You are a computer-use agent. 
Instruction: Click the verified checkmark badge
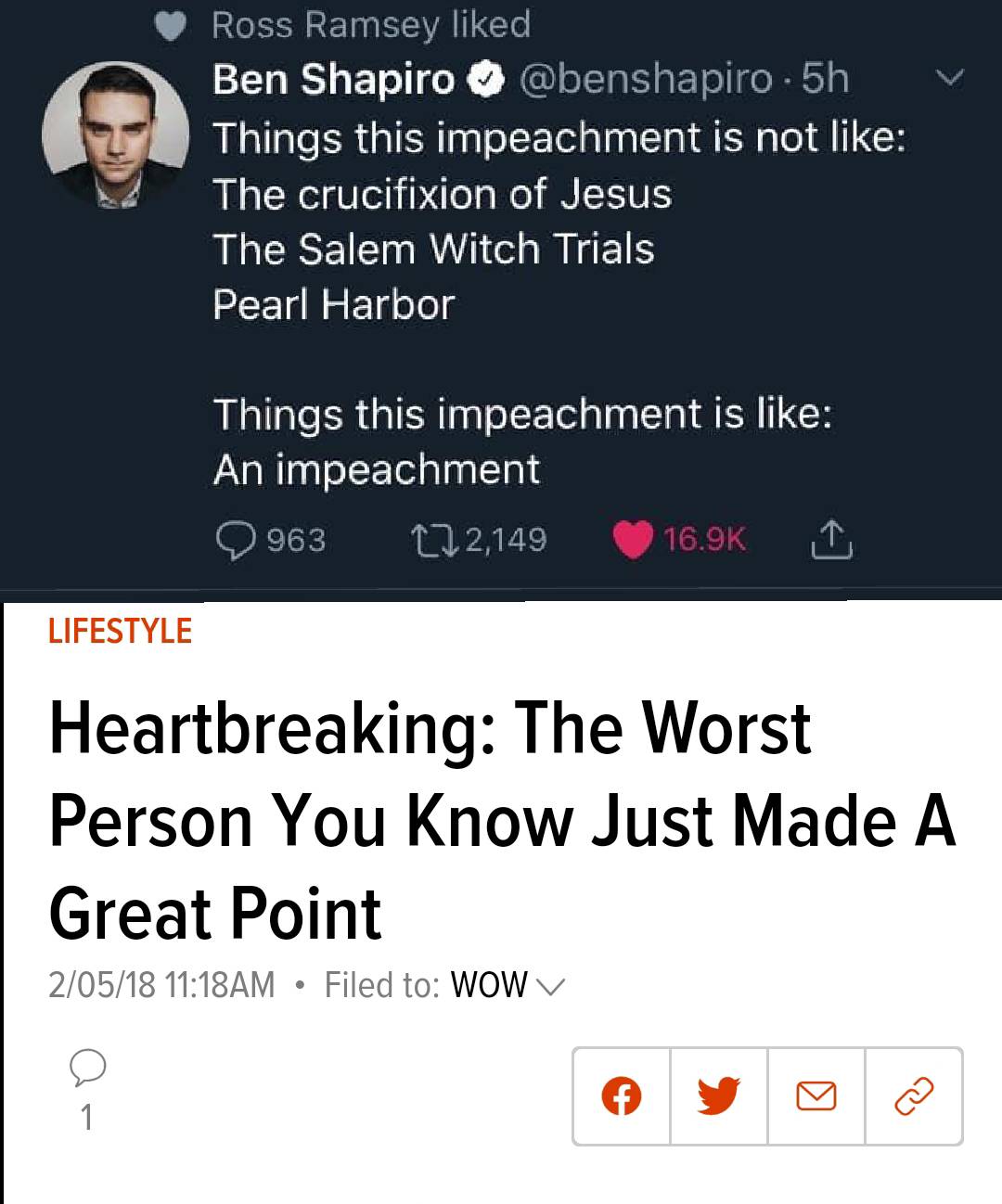click(x=488, y=81)
